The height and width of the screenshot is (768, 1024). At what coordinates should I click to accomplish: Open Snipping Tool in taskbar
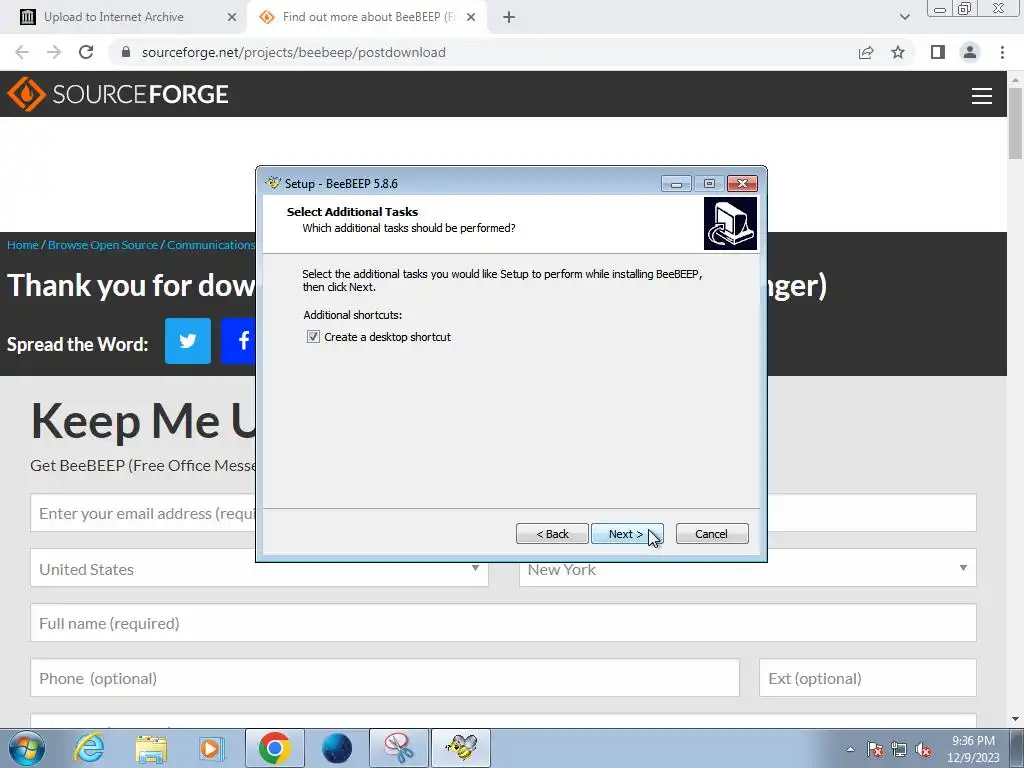coord(399,748)
